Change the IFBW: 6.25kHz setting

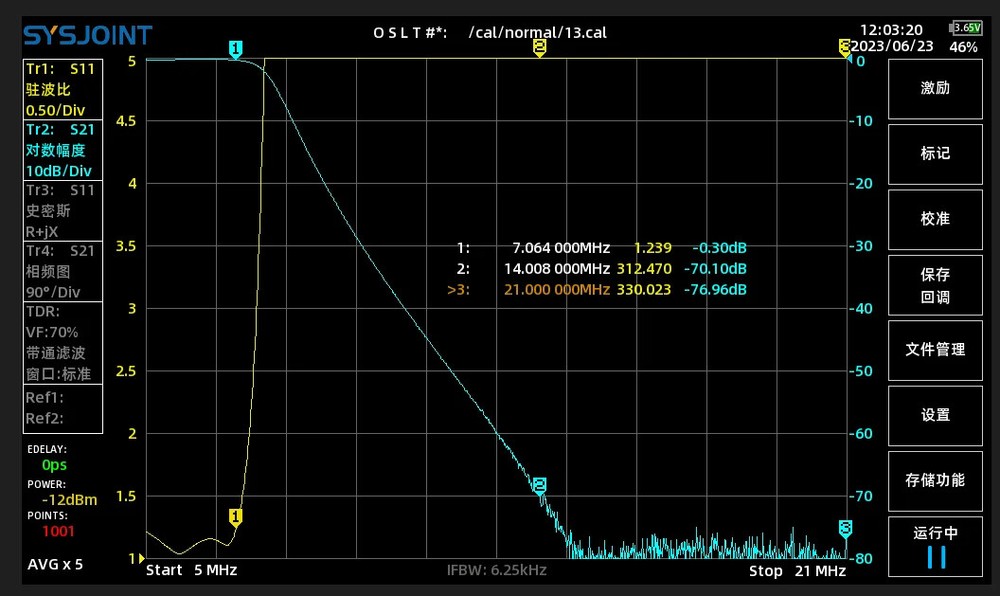point(497,570)
